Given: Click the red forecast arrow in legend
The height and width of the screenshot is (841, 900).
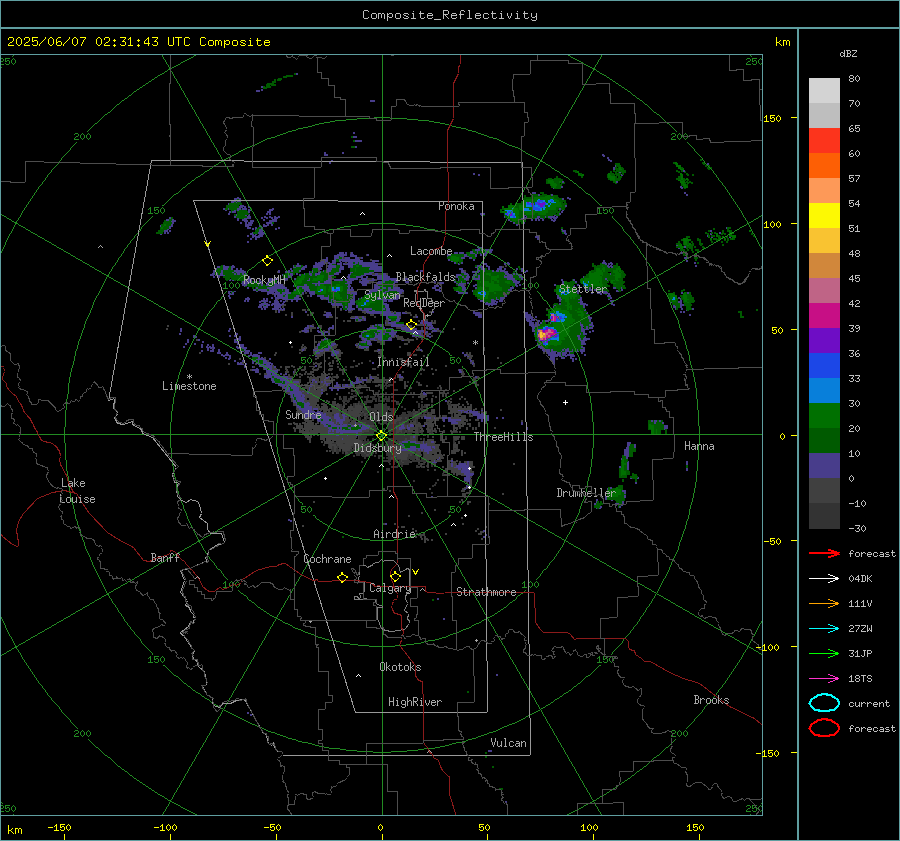Looking at the screenshot, I should coord(824,553).
